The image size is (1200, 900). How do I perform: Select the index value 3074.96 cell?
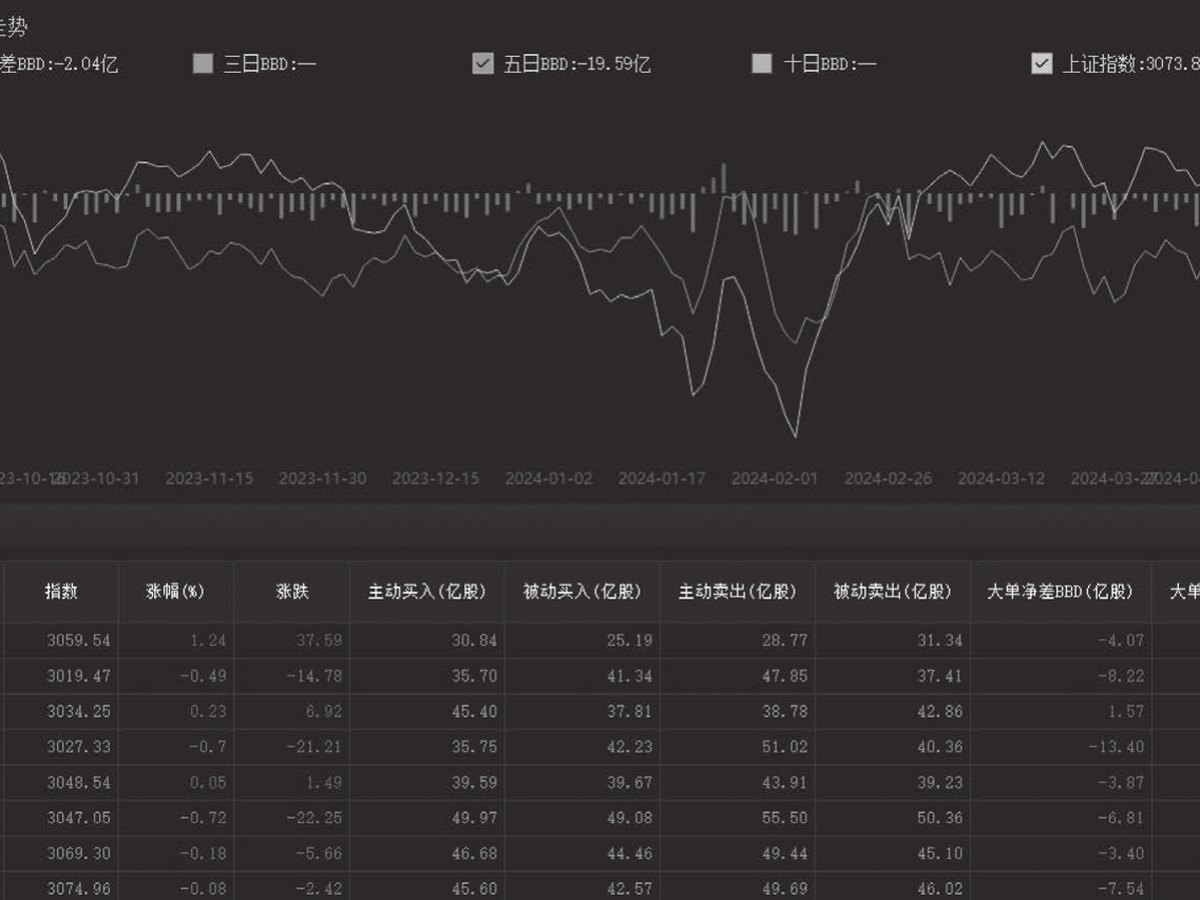coord(61,886)
